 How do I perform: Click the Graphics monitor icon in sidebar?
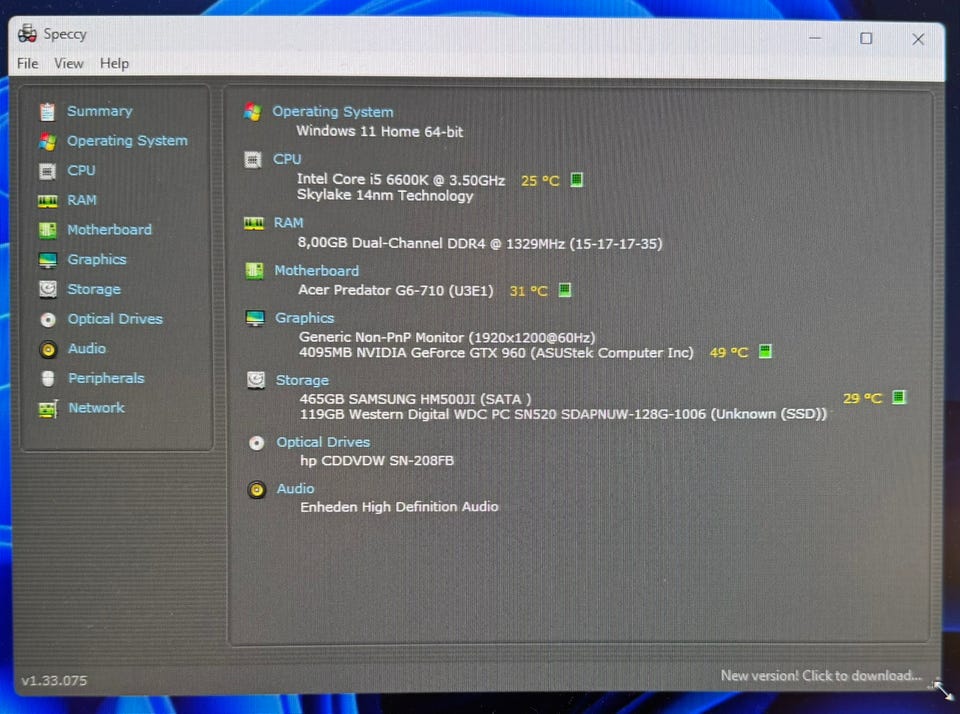[x=47, y=260]
